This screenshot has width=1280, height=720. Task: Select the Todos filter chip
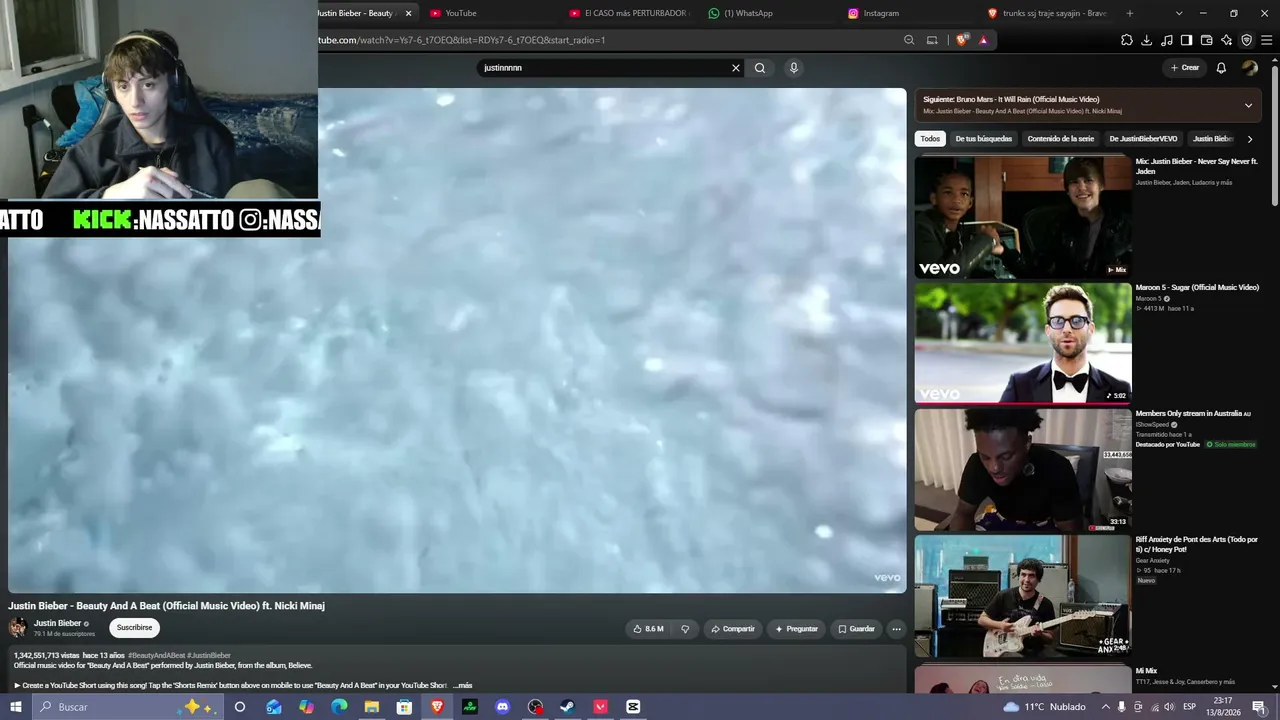[x=930, y=139]
